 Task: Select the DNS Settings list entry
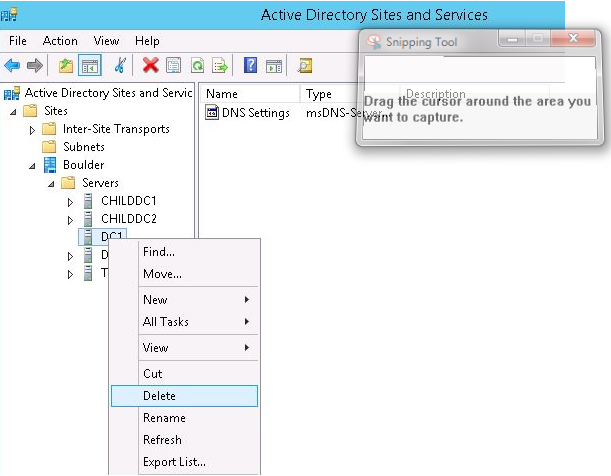256,113
